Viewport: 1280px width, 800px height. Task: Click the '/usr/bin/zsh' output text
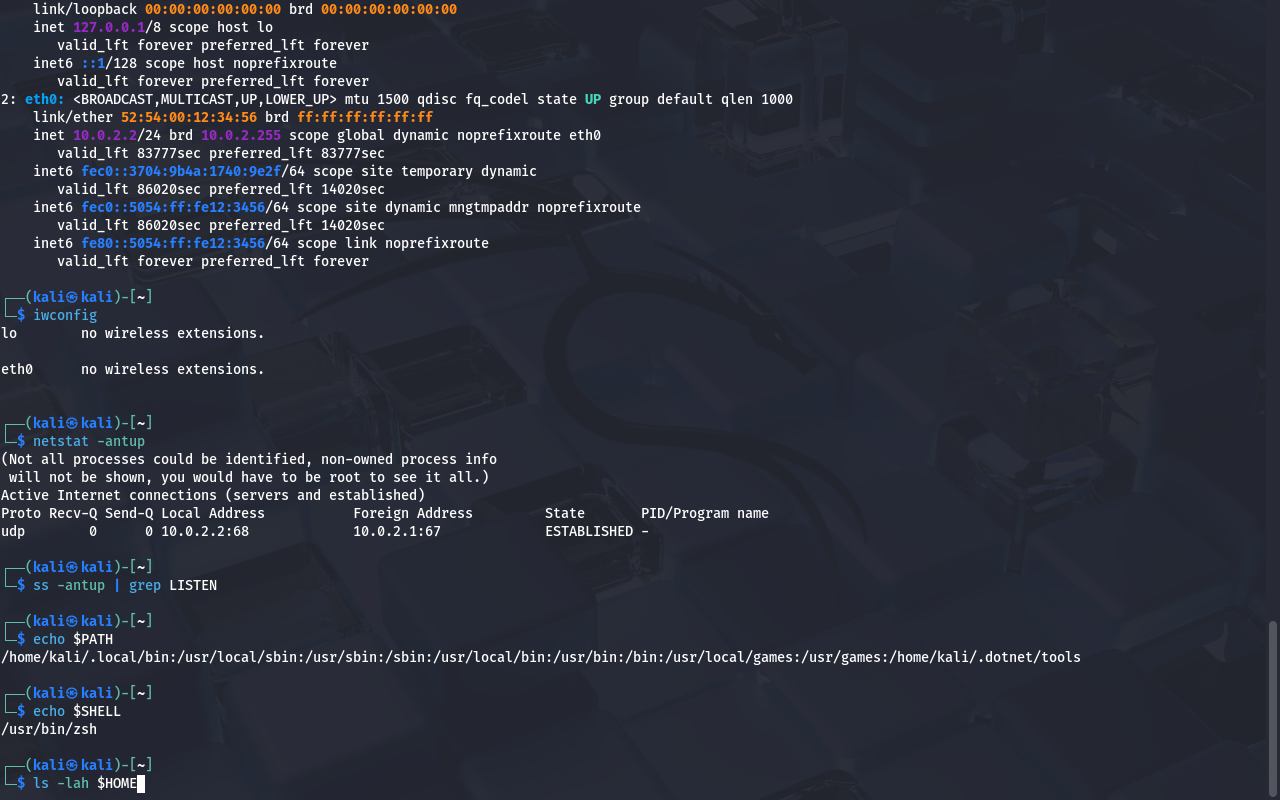pos(49,729)
